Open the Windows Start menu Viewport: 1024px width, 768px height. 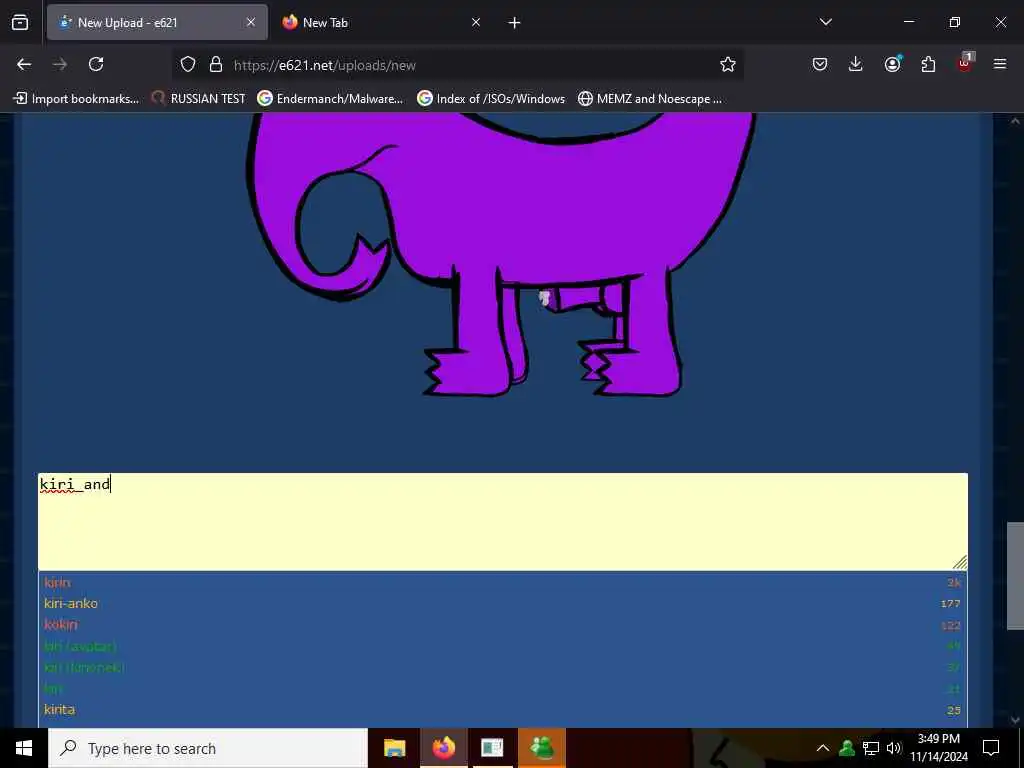coord(24,748)
